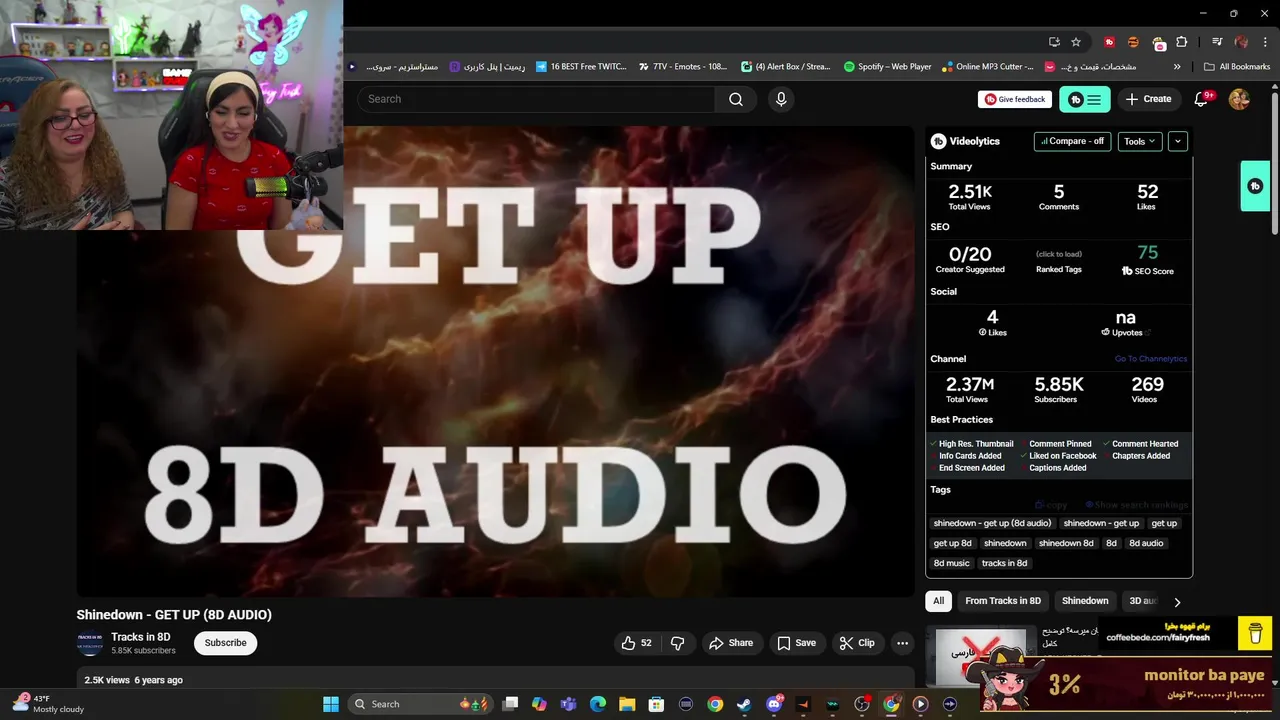Open Steam from taskbar
The image size is (1280, 720).
pyautogui.click(x=744, y=704)
